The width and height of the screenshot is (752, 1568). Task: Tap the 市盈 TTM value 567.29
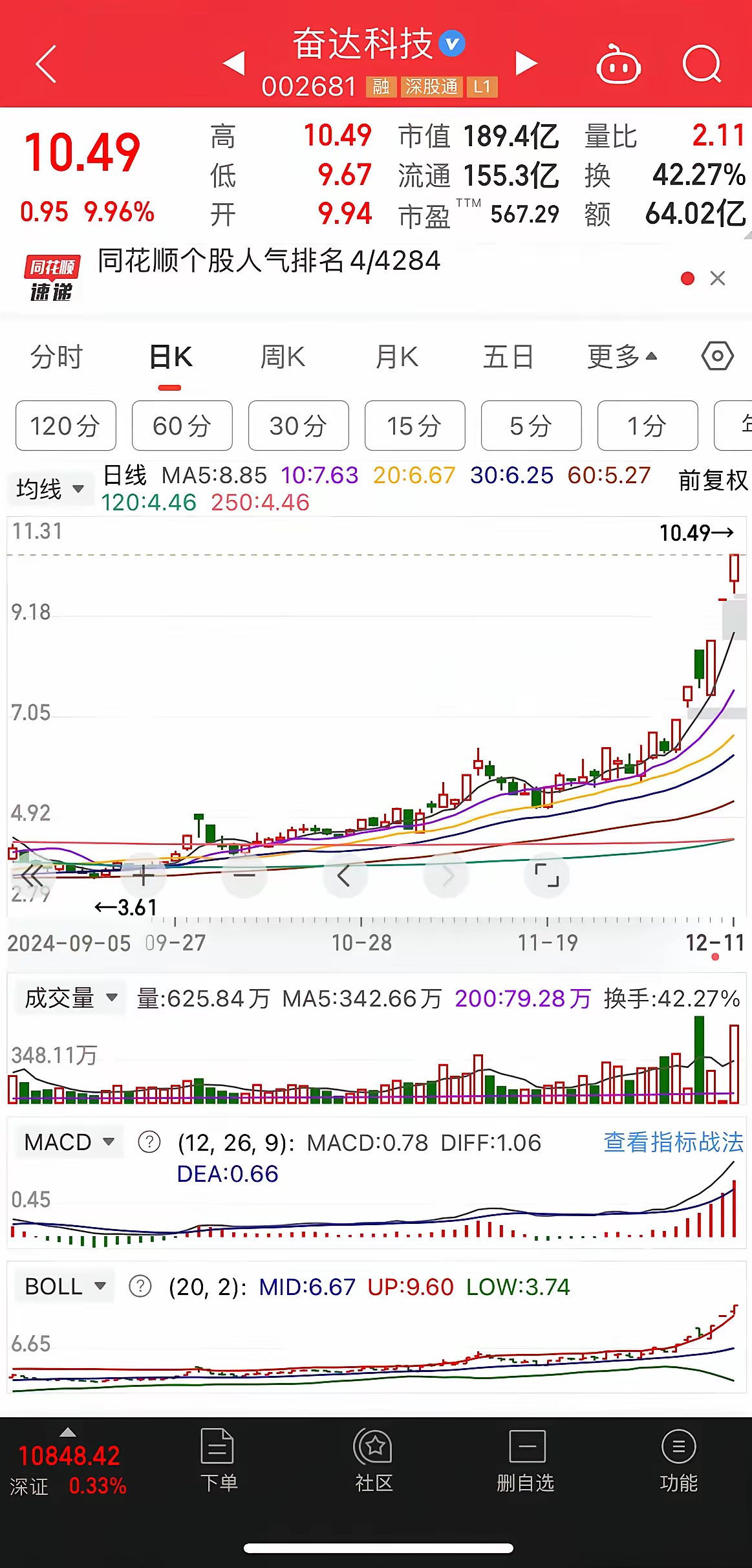[x=524, y=214]
